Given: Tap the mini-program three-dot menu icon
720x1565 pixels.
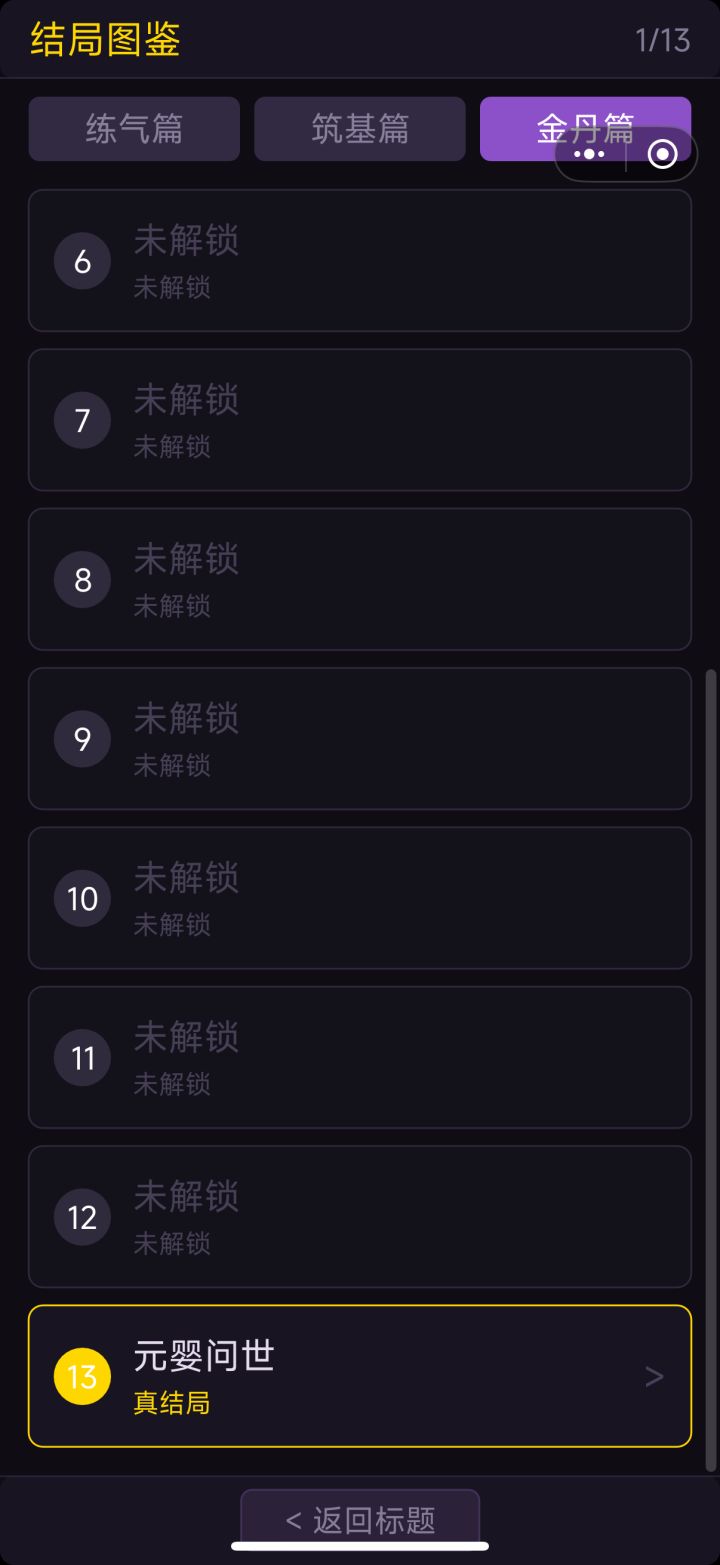Looking at the screenshot, I should point(590,155).
